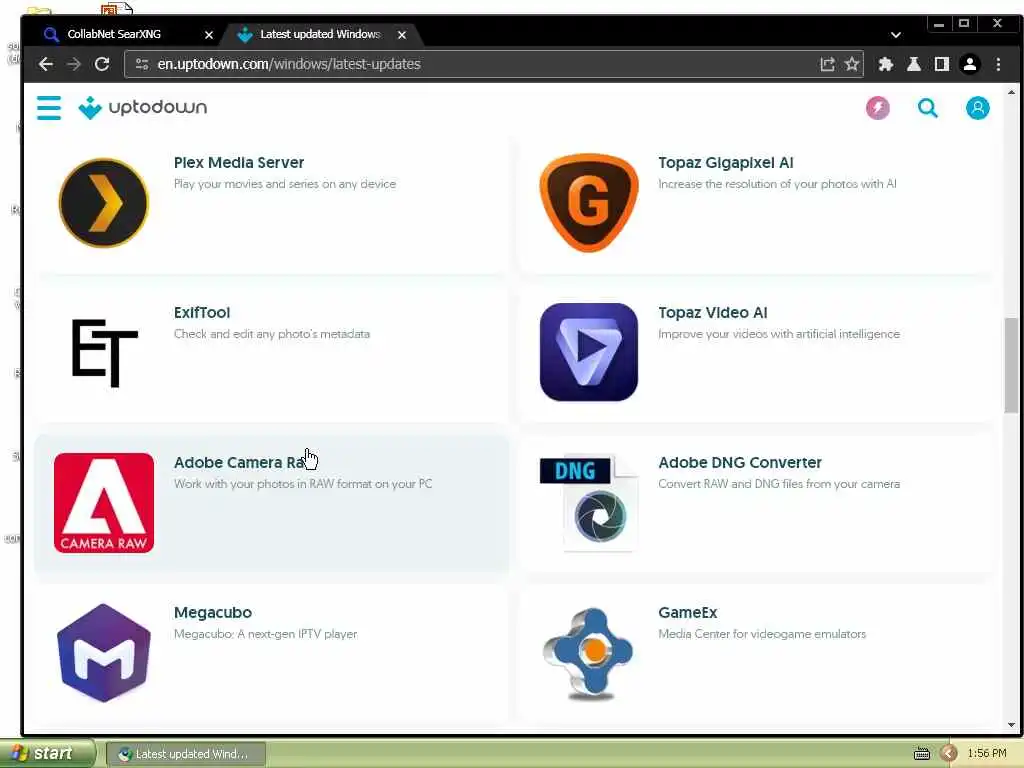1024x768 pixels.
Task: Click 'Convert RAW and DNG files from your camera'
Action: click(779, 484)
